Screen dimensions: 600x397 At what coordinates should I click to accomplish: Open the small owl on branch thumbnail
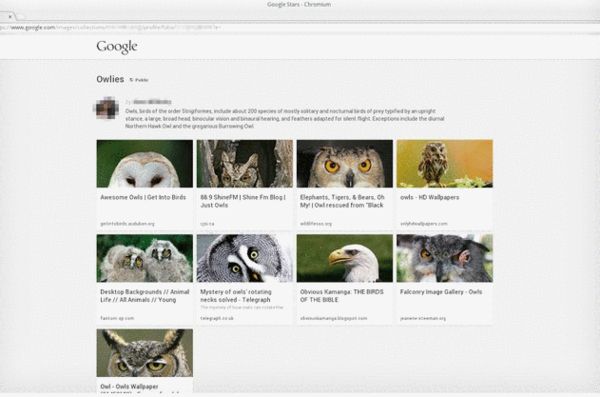pyautogui.click(x=445, y=163)
